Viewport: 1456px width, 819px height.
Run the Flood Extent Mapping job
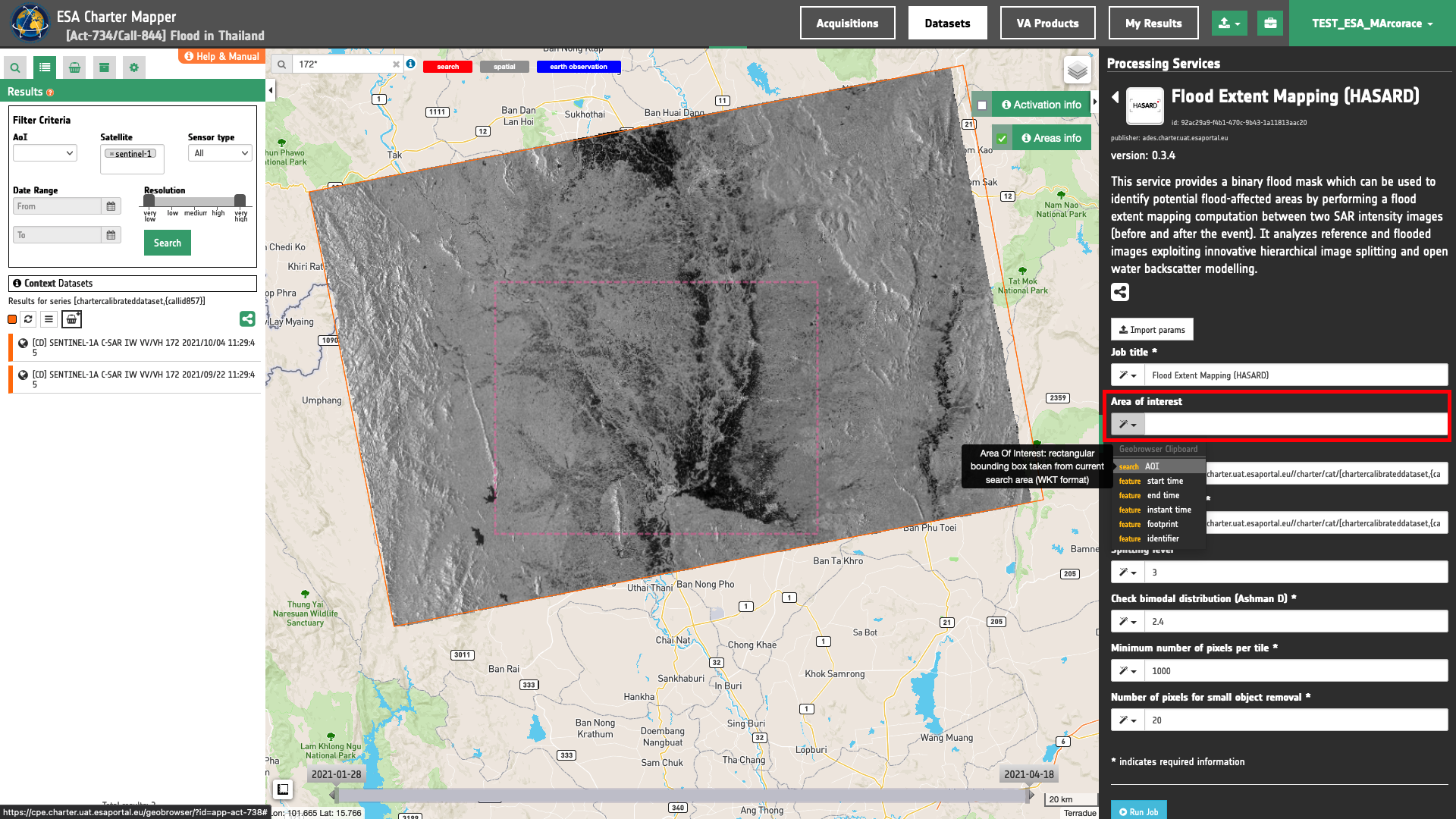click(1139, 811)
